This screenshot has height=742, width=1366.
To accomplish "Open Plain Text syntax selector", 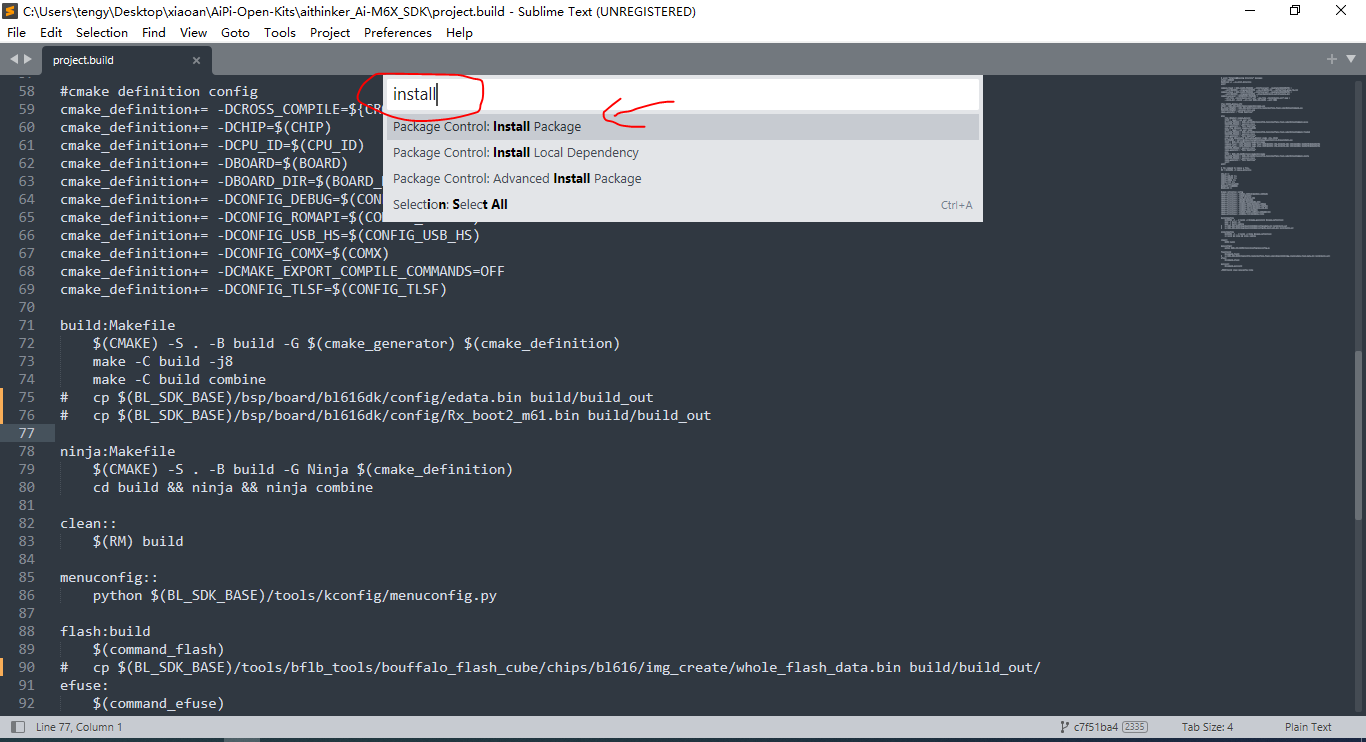I will click(1308, 727).
